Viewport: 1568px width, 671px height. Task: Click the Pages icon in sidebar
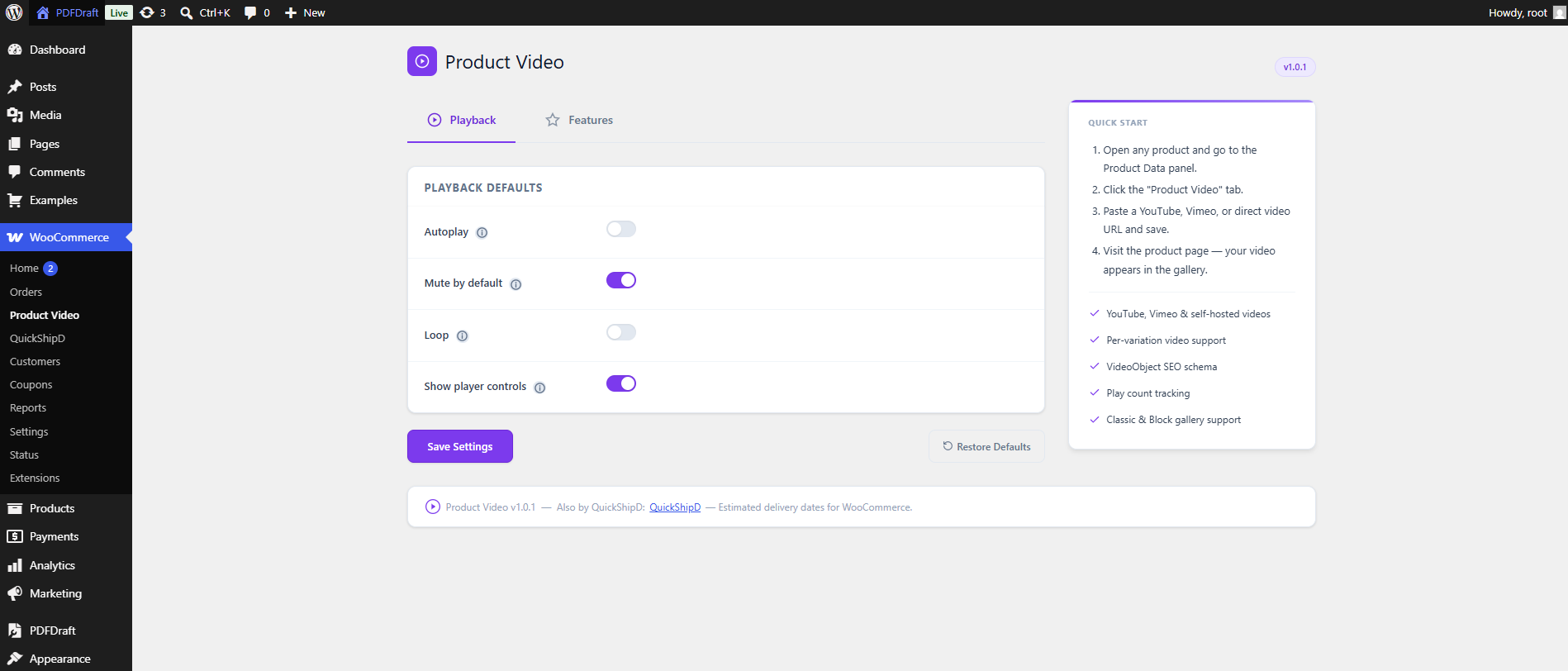point(15,144)
